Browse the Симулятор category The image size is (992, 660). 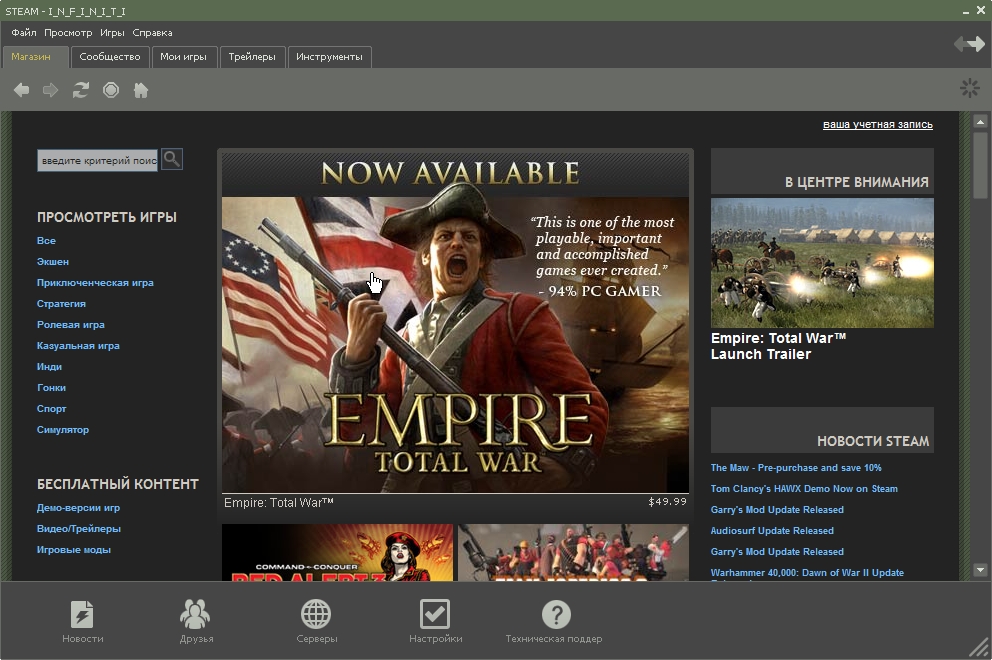click(63, 429)
